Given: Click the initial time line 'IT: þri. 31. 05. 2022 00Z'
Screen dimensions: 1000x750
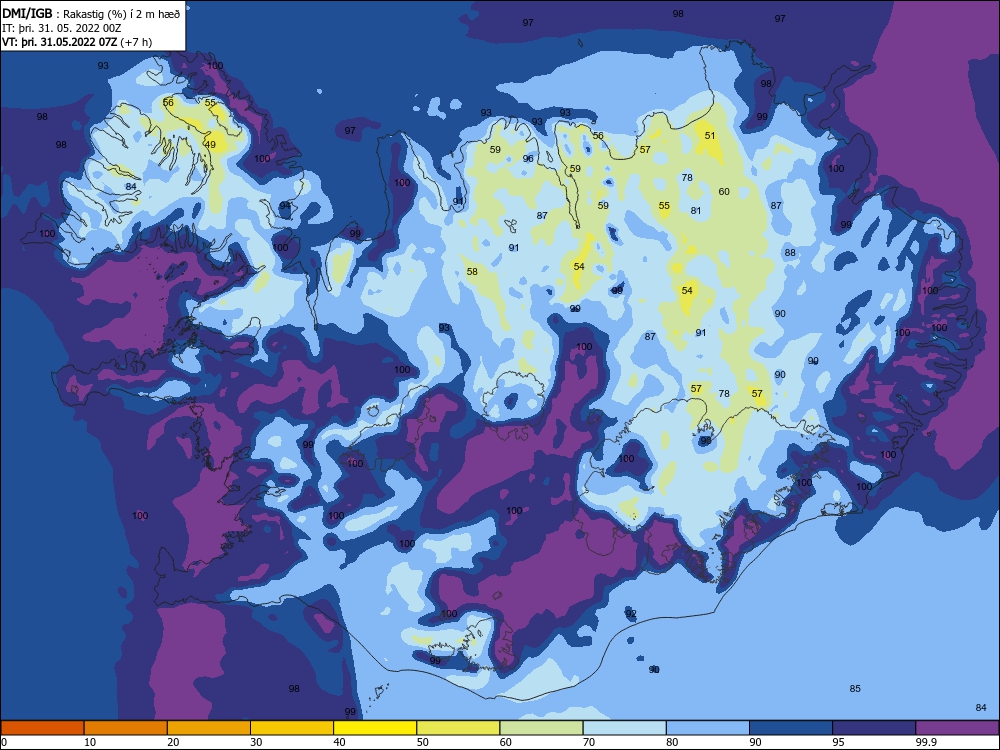Looking at the screenshot, I should [x=62, y=28].
